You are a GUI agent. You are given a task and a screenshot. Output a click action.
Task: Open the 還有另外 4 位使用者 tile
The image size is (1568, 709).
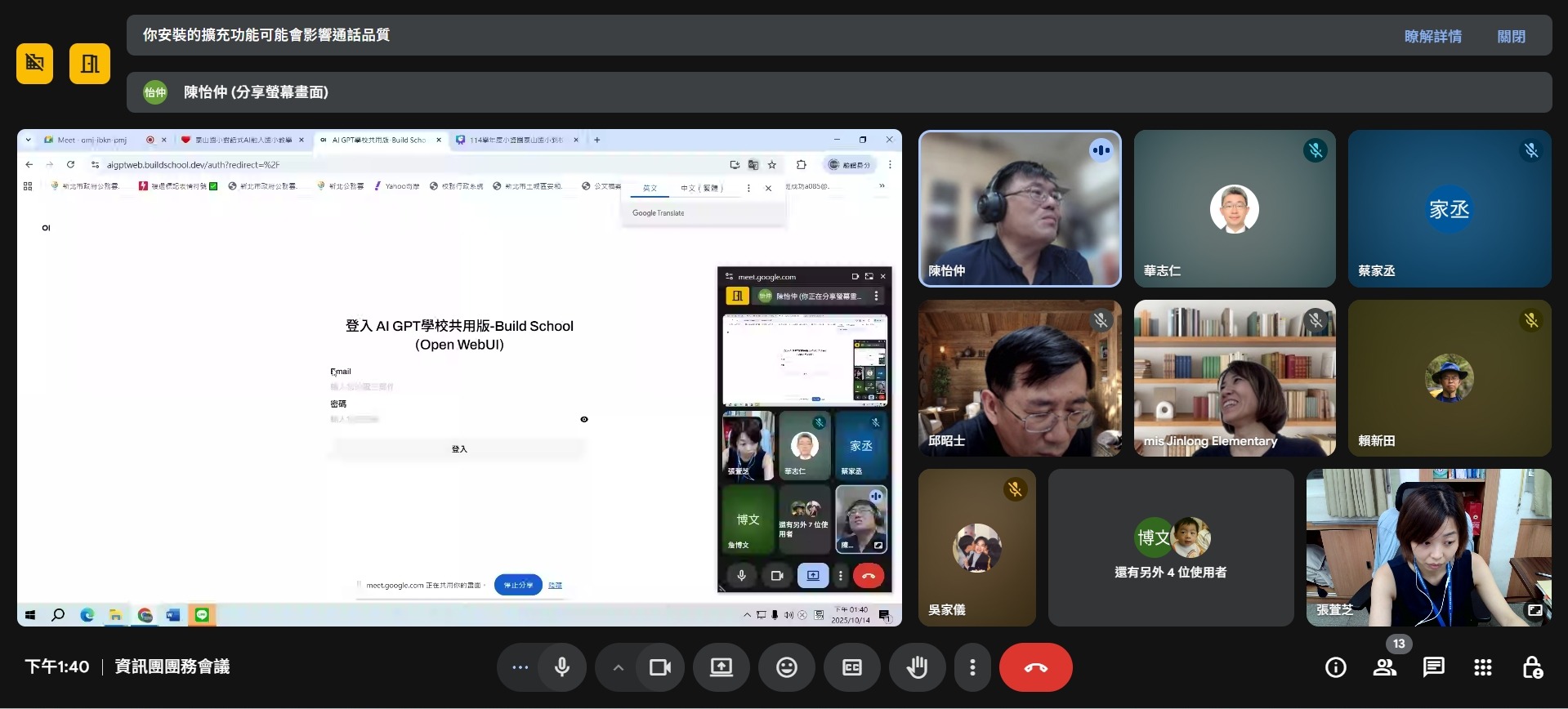(x=1170, y=547)
